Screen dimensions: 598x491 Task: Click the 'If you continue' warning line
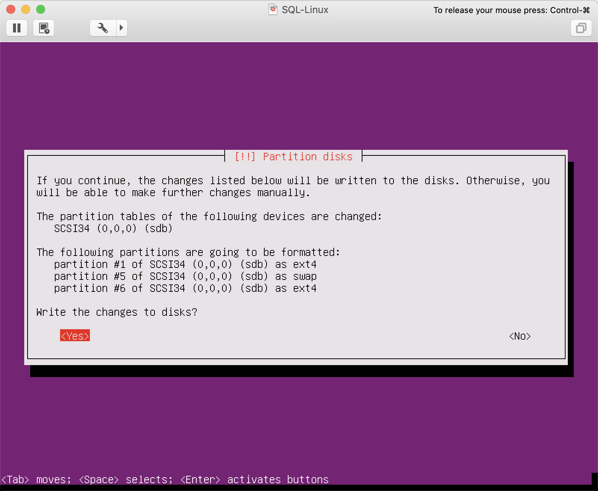coord(293,180)
